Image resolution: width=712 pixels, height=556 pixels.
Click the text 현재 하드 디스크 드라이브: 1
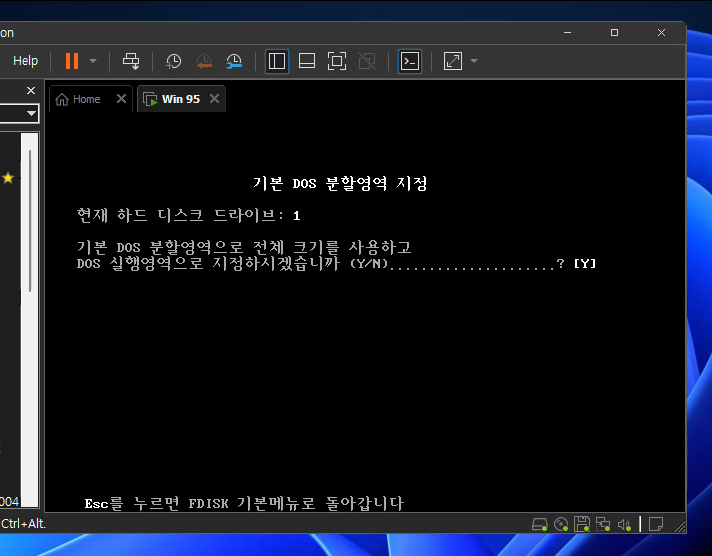[188, 215]
